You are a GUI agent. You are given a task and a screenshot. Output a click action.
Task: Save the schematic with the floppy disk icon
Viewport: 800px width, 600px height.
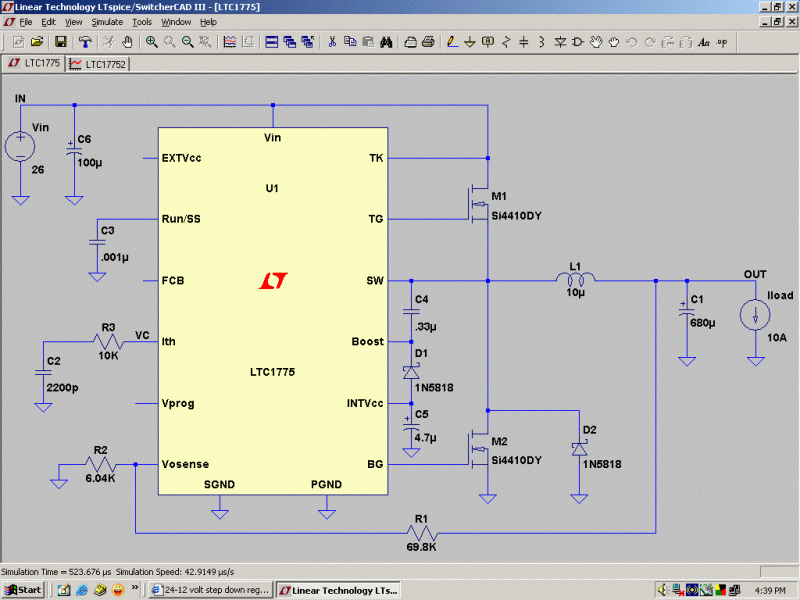click(61, 42)
